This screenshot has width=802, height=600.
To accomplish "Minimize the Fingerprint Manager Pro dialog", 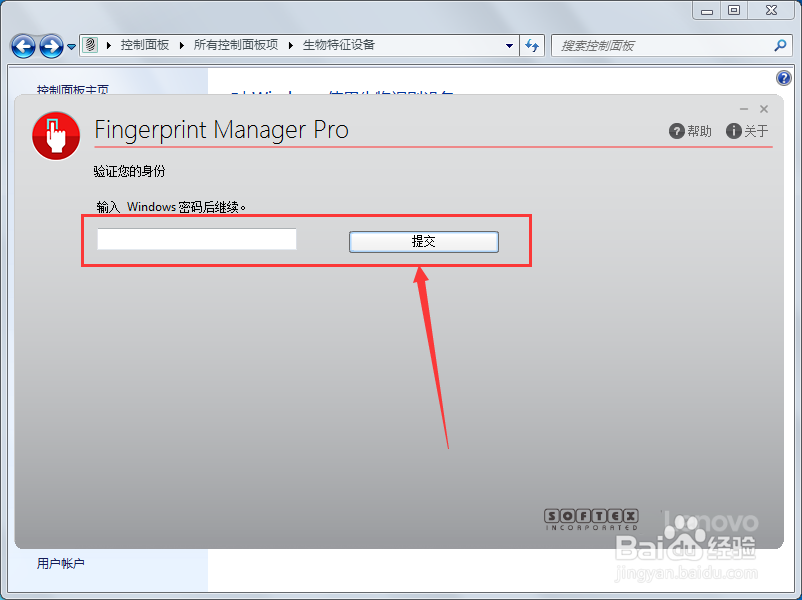I will 744,109.
